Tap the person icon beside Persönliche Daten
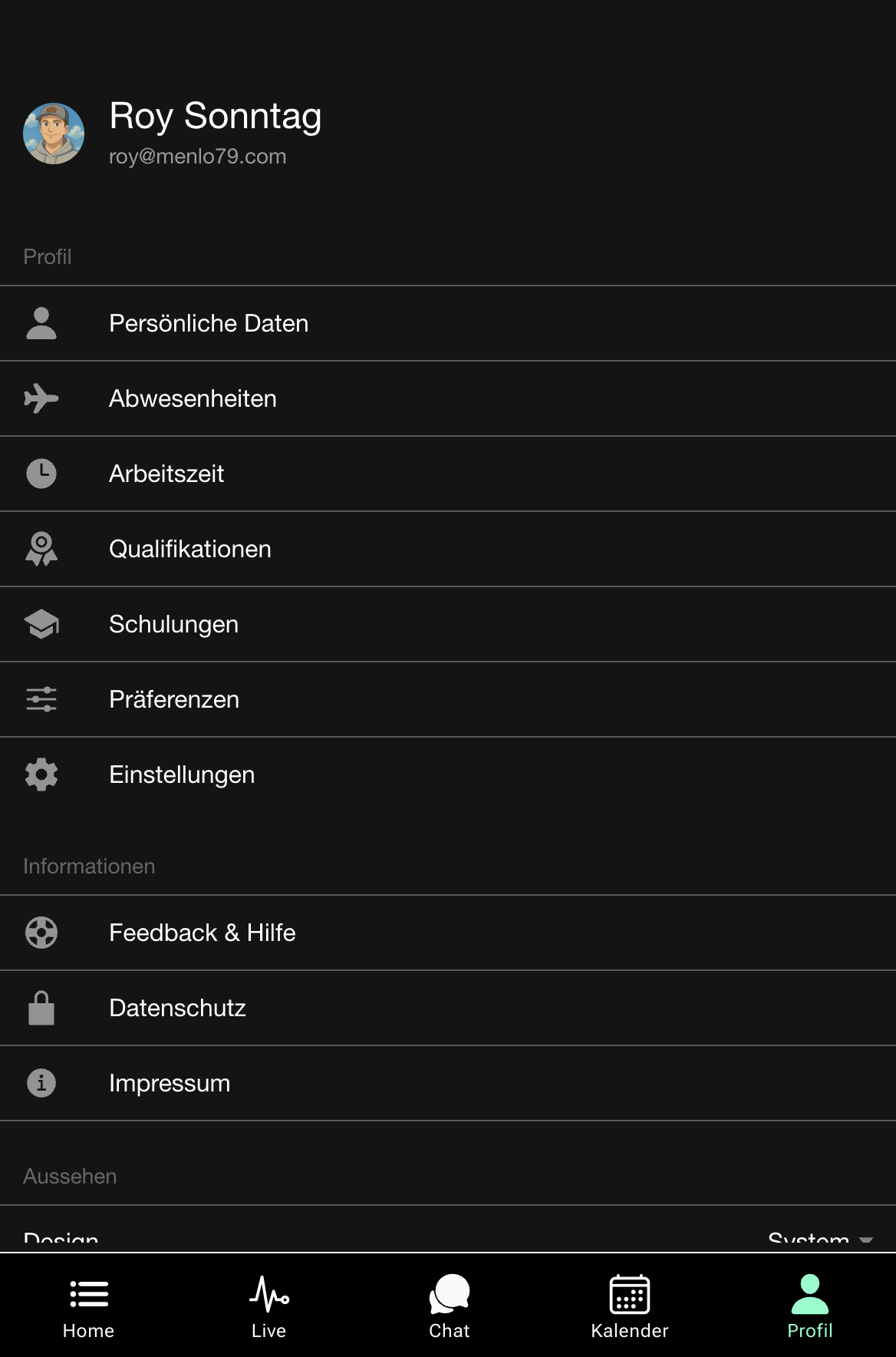 click(41, 323)
